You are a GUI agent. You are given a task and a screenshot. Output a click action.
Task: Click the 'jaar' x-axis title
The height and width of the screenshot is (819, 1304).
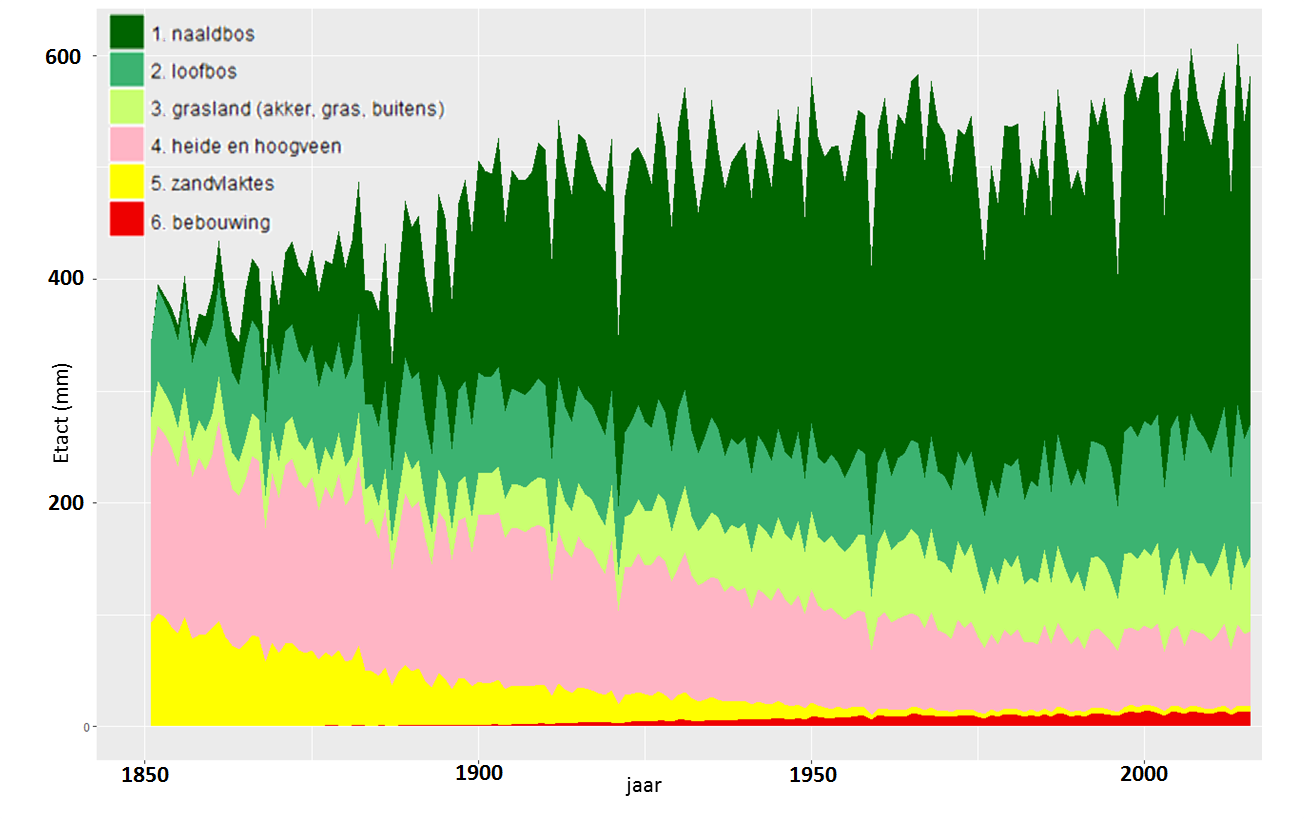[x=643, y=786]
